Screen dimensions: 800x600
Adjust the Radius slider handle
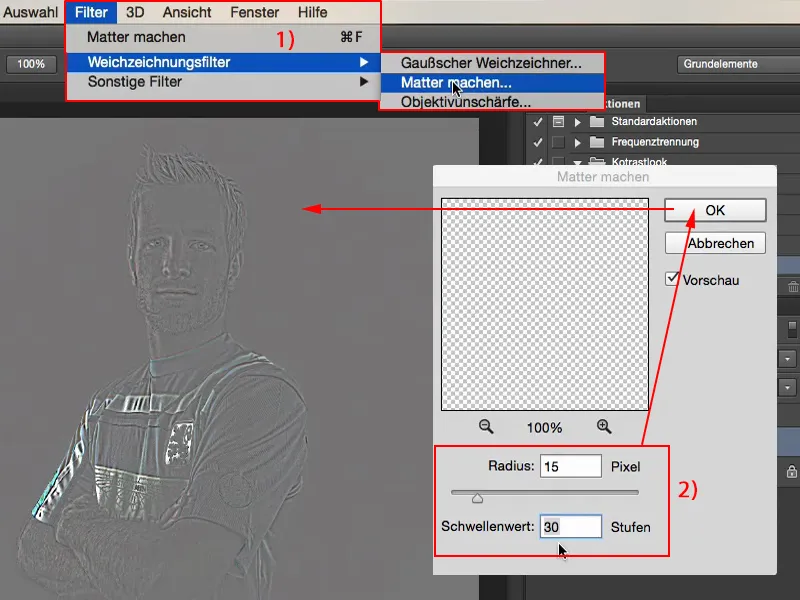coord(477,497)
